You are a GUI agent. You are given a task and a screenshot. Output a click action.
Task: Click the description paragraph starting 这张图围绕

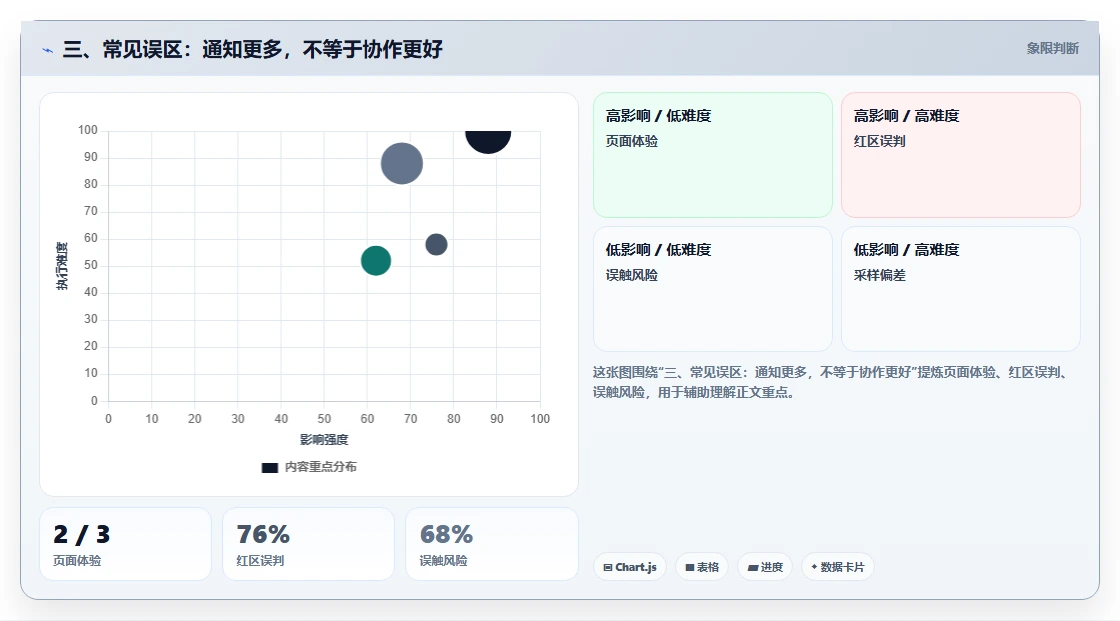(832, 382)
